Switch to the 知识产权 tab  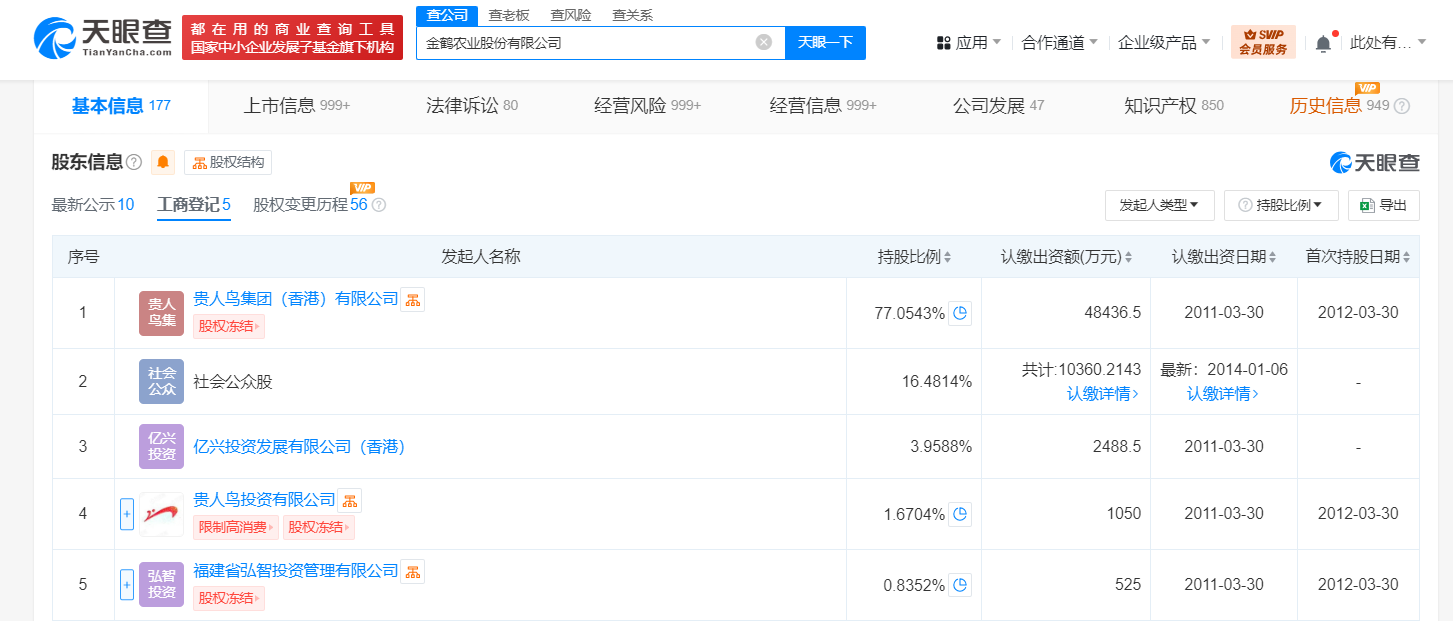coord(1174,106)
